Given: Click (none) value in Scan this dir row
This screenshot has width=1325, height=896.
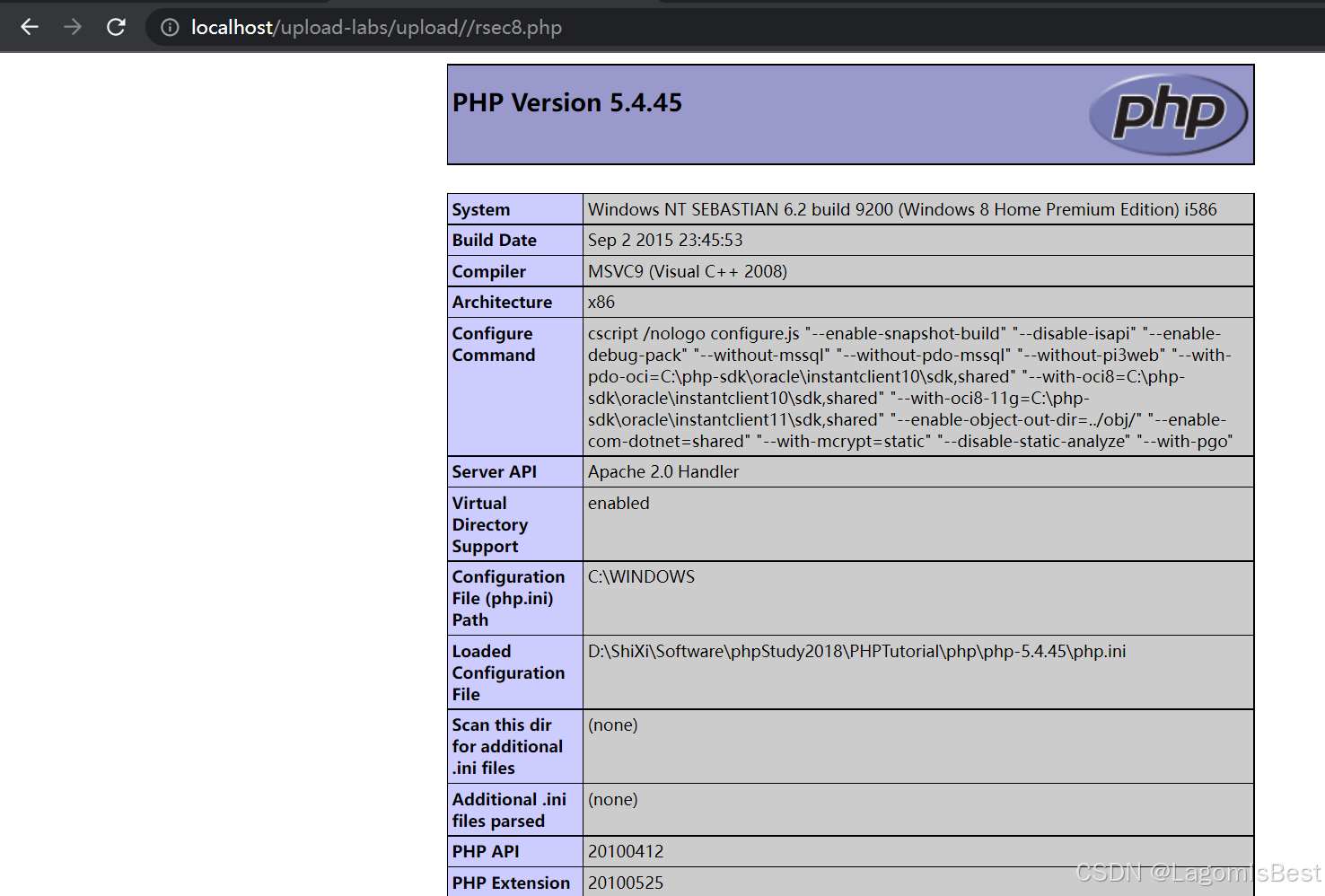Looking at the screenshot, I should point(613,725).
